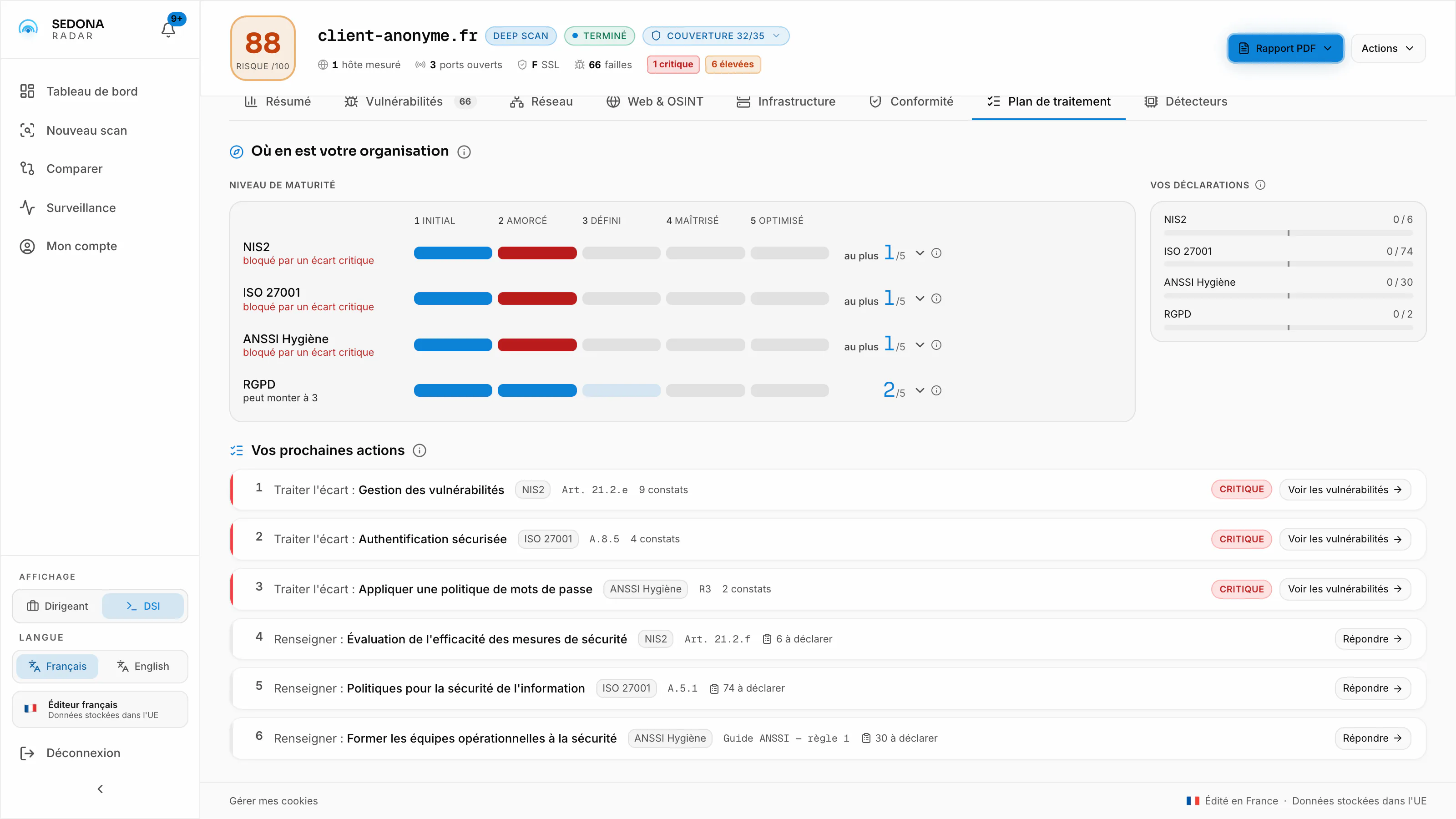
Task: Click Voir les vulnérabilités for Gestion des vulnérabilités
Action: click(x=1345, y=490)
